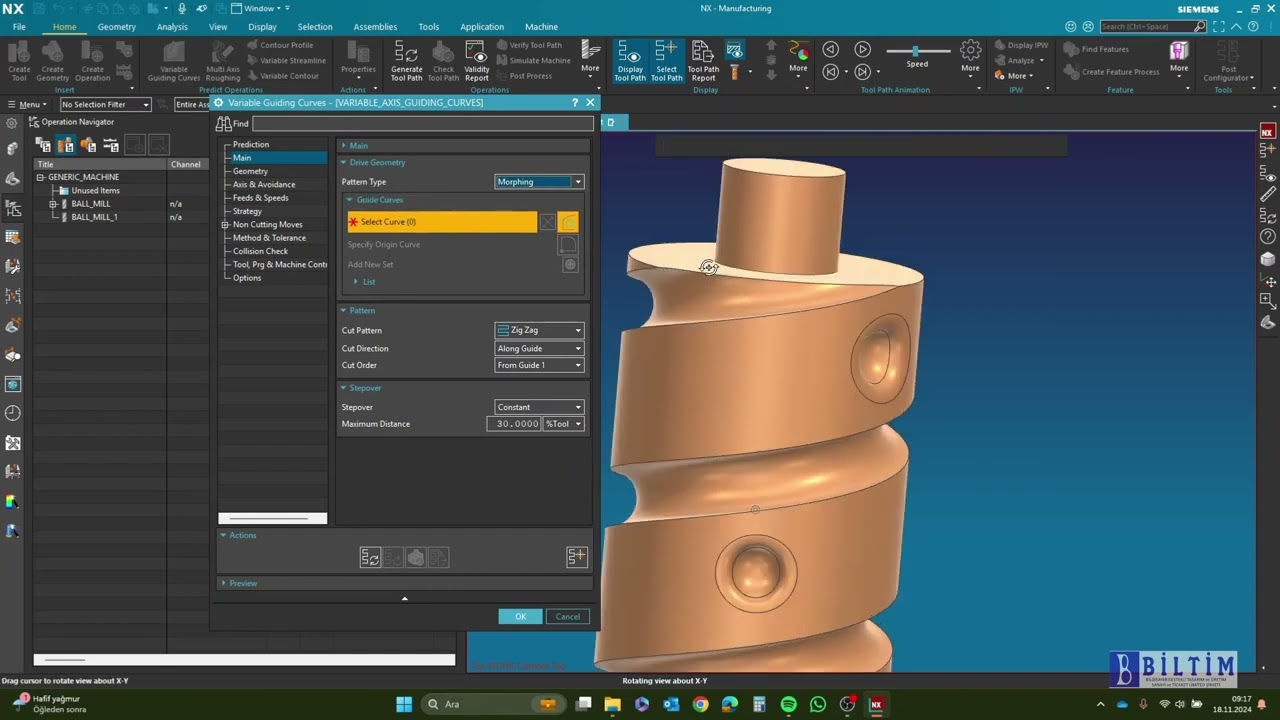Open the Stepover Constant dropdown
Image resolution: width=1280 pixels, height=720 pixels.
[x=539, y=407]
